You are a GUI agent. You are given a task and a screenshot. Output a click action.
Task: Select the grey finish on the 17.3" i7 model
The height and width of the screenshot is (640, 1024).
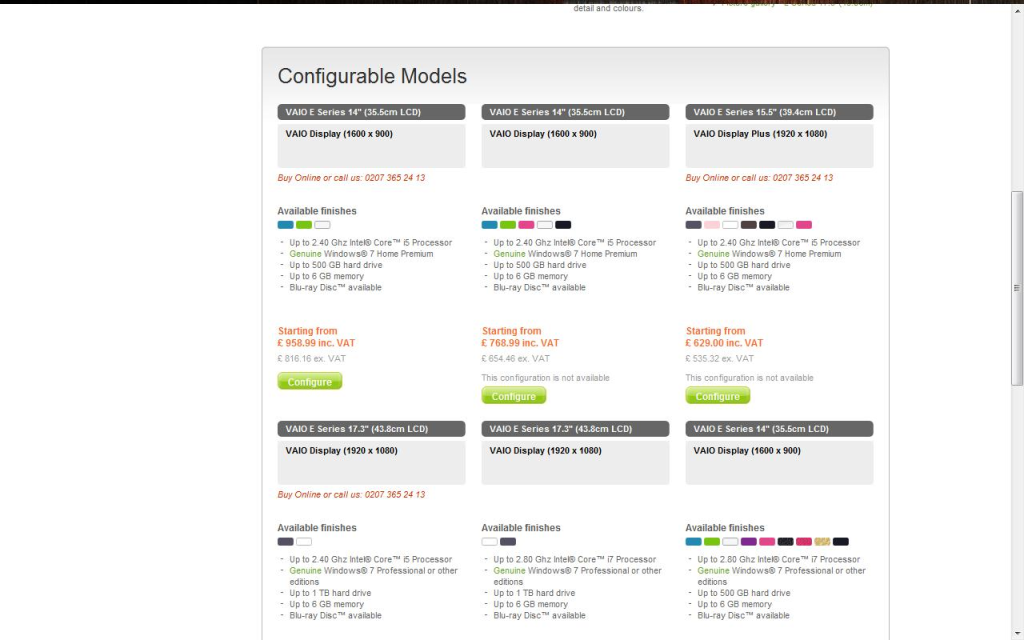pyautogui.click(x=507, y=541)
